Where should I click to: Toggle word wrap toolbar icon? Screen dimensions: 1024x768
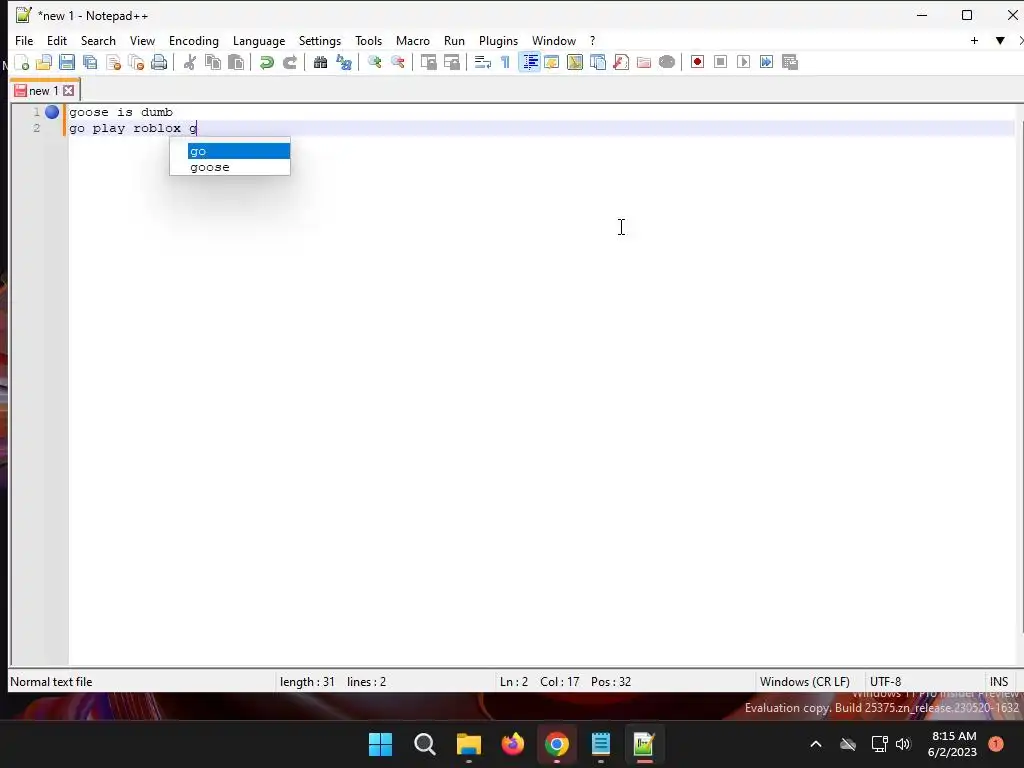click(483, 62)
